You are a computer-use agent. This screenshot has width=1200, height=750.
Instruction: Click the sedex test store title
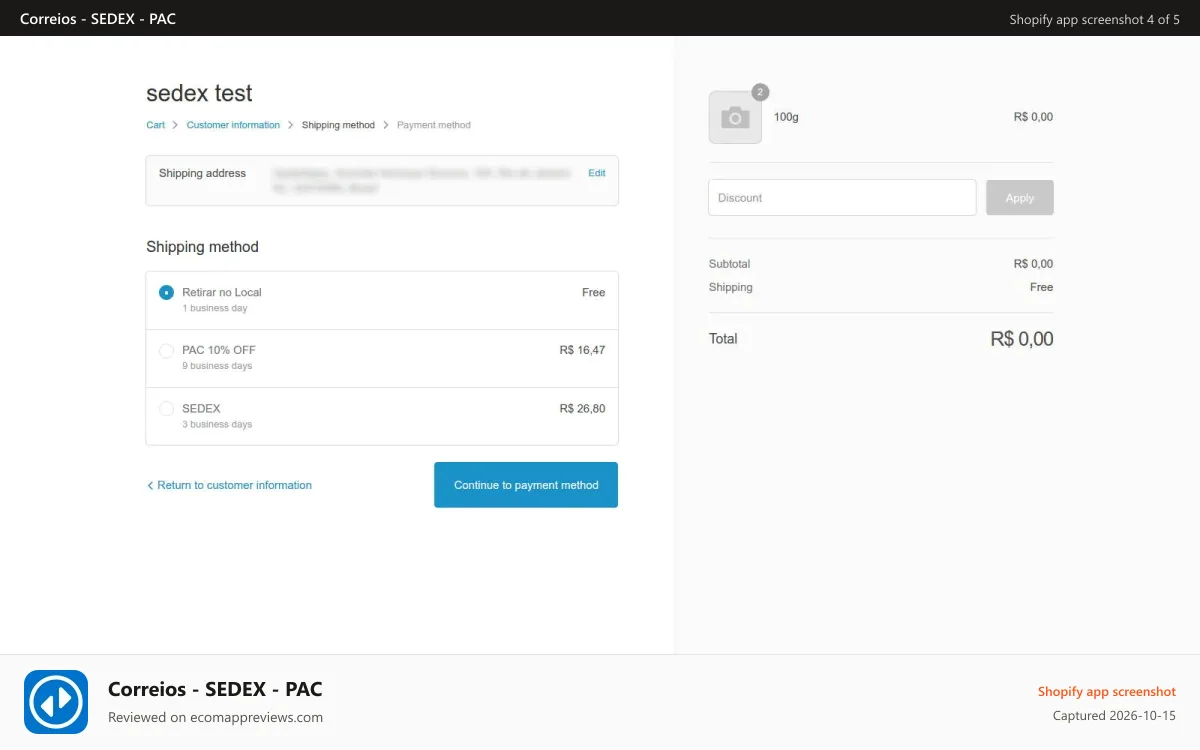coord(199,93)
